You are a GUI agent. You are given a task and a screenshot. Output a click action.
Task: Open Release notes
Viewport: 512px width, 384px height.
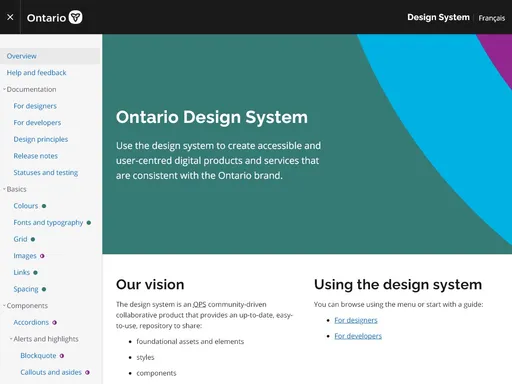pyautogui.click(x=35, y=156)
